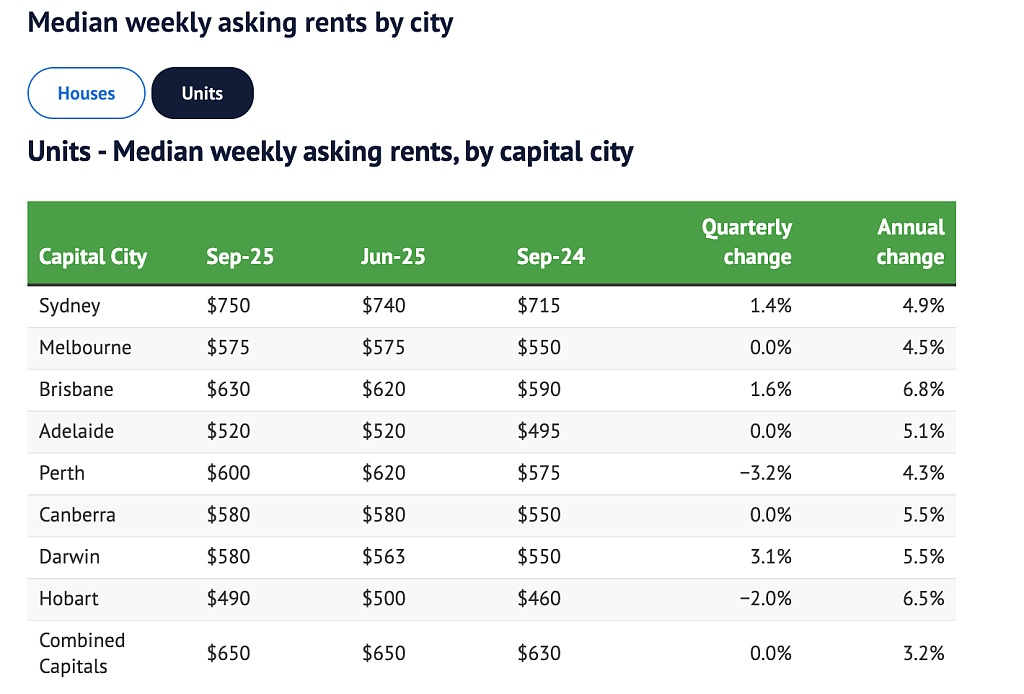Click the Jun-25 column header

(393, 257)
